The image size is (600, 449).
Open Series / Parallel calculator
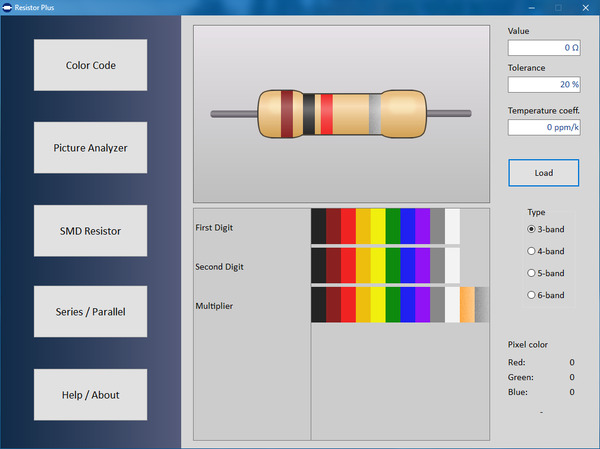click(90, 311)
